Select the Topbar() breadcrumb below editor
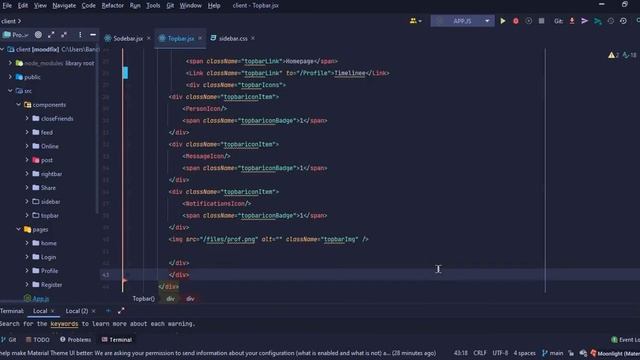640x360 pixels. (x=143, y=299)
